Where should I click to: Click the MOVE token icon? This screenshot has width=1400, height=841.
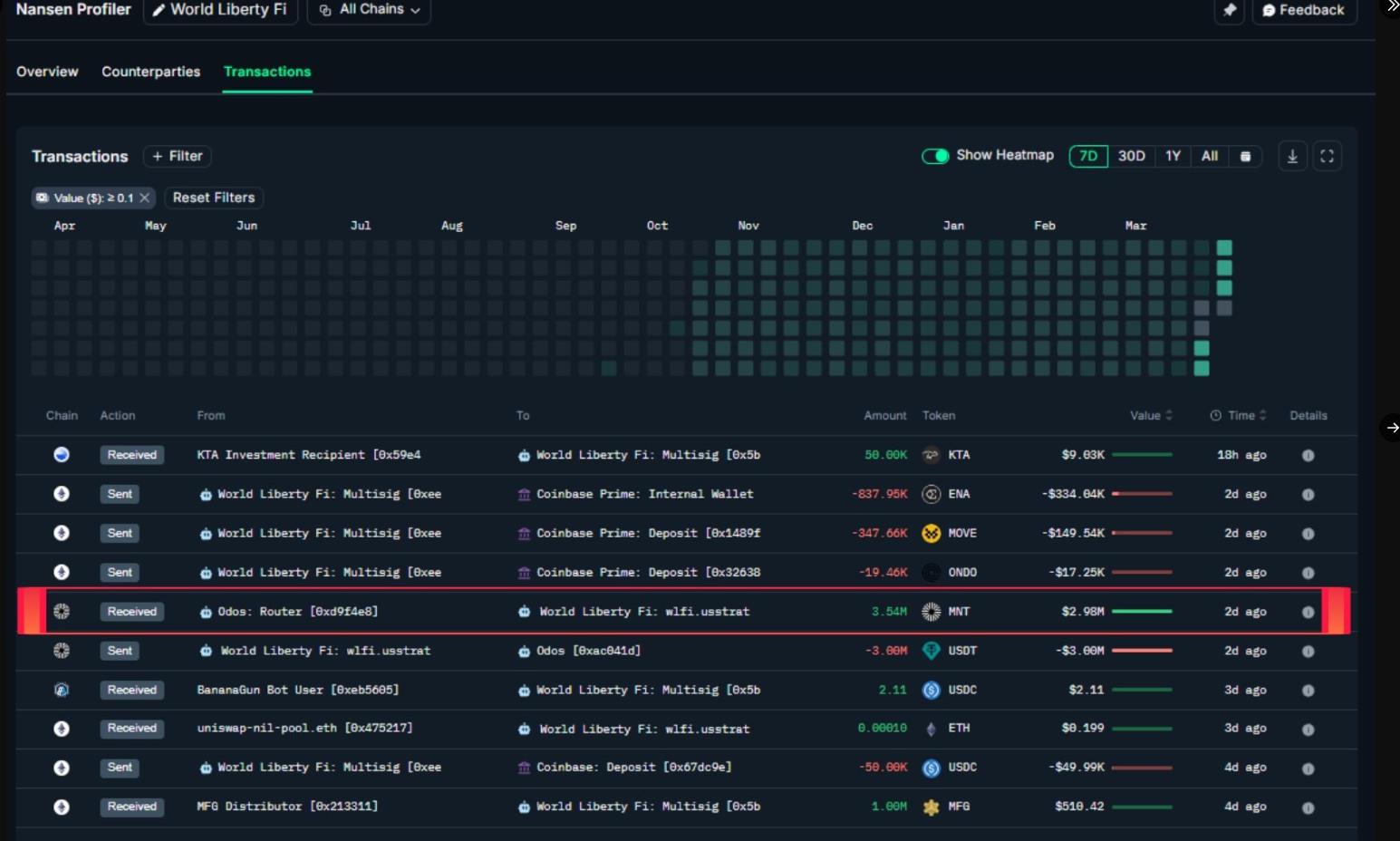(931, 533)
